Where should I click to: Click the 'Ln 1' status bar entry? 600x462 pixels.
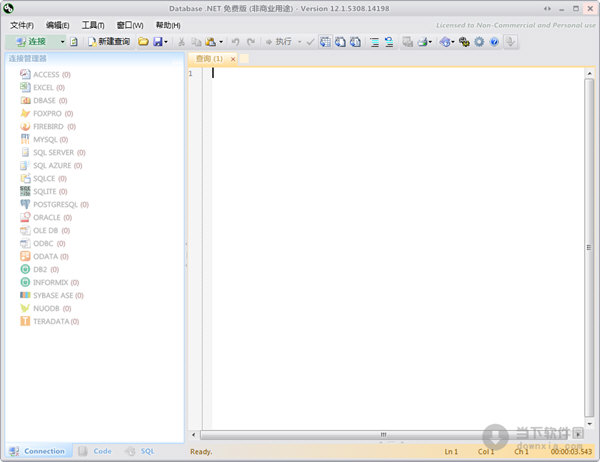click(451, 452)
